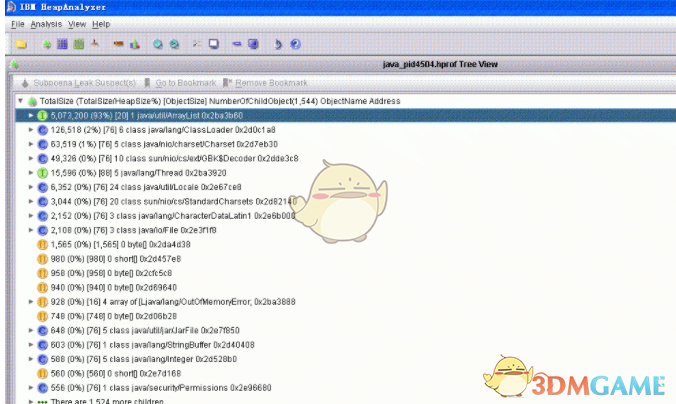676x404 pixels.
Task: Click the blue monitor toolbar icon
Action: click(x=253, y=44)
